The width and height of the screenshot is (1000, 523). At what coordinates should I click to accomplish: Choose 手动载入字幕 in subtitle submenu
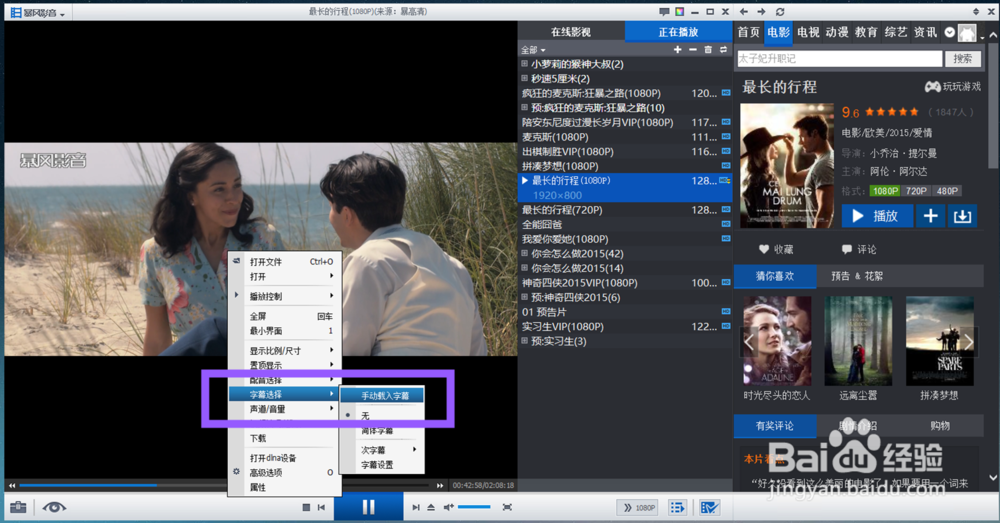pos(383,396)
